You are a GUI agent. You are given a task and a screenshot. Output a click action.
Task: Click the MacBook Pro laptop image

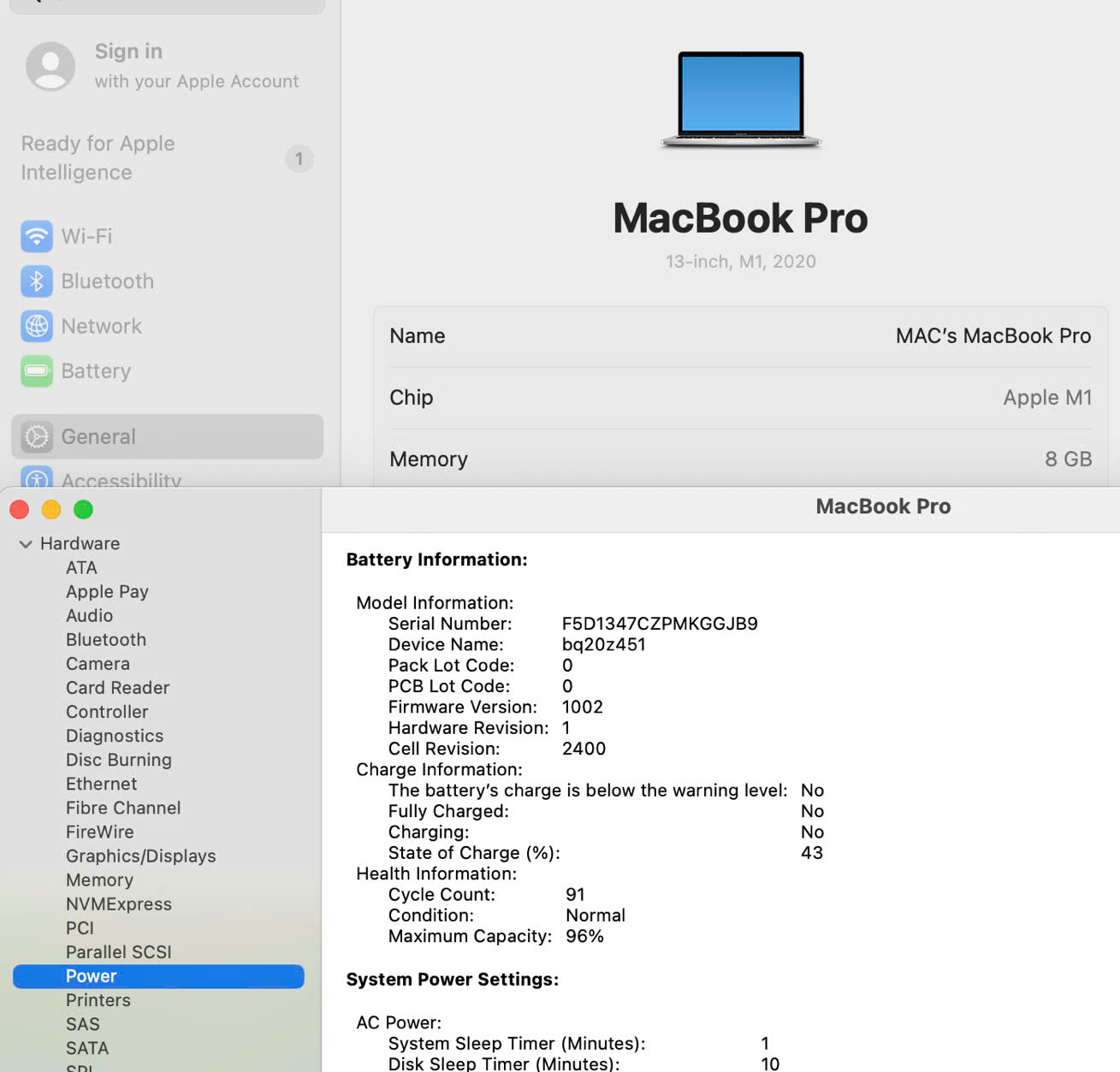coord(741,98)
